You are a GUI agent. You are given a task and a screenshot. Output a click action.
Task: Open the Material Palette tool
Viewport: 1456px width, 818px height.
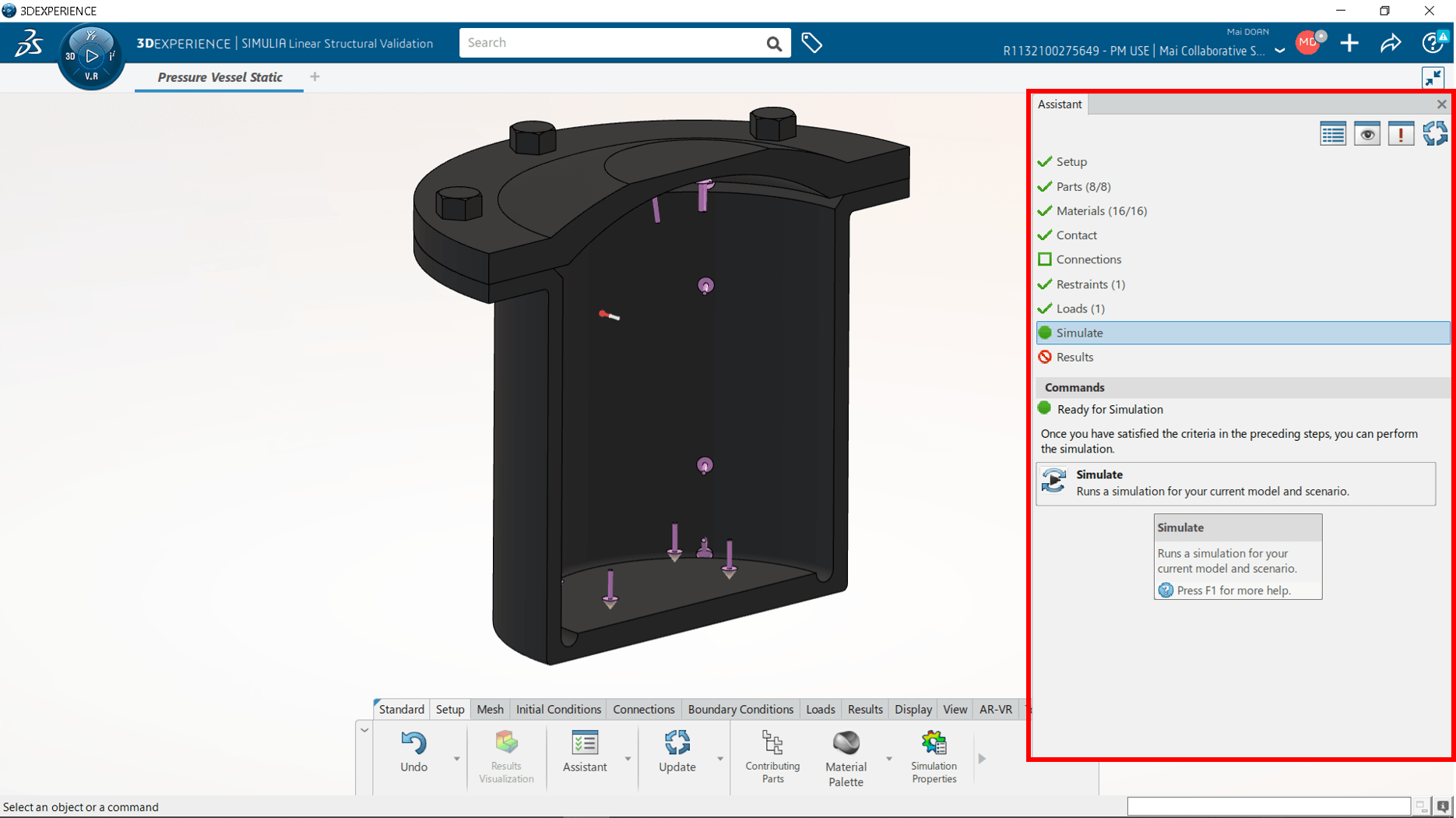[846, 744]
